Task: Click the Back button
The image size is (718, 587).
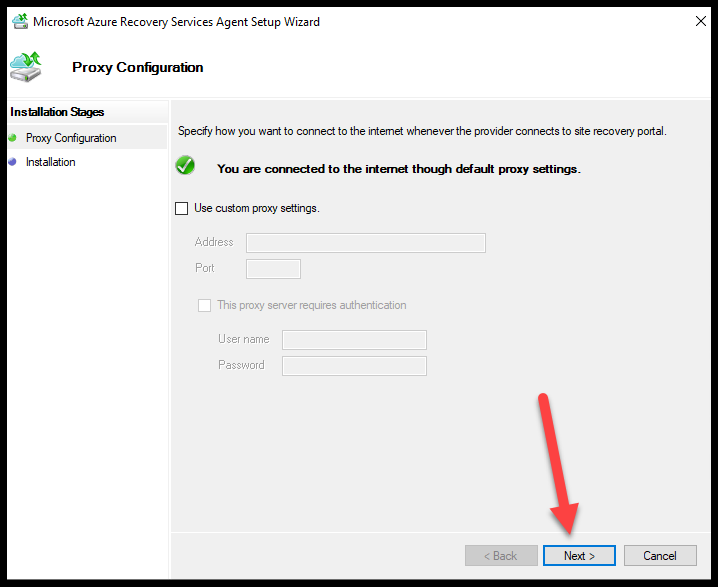Action: tap(501, 555)
